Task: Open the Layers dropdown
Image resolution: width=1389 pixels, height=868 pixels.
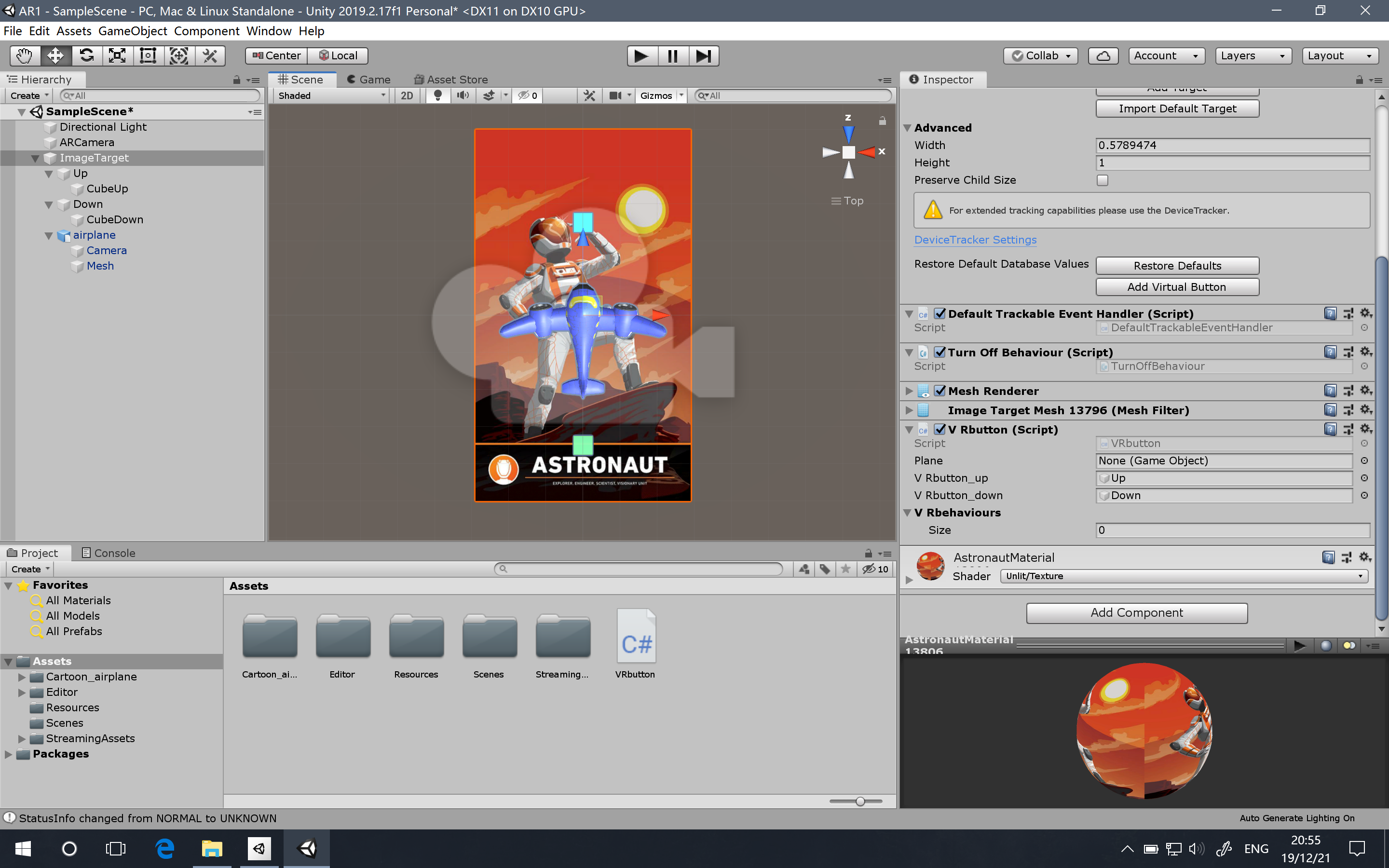Action: coord(1253,55)
